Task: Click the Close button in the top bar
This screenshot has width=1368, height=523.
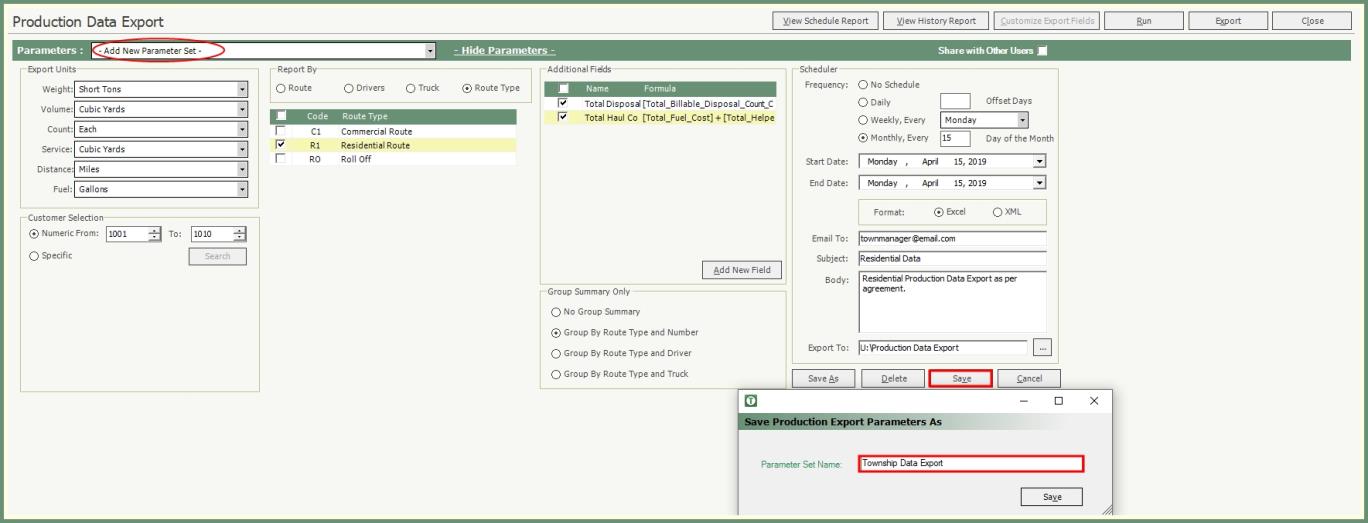Action: pos(1313,20)
